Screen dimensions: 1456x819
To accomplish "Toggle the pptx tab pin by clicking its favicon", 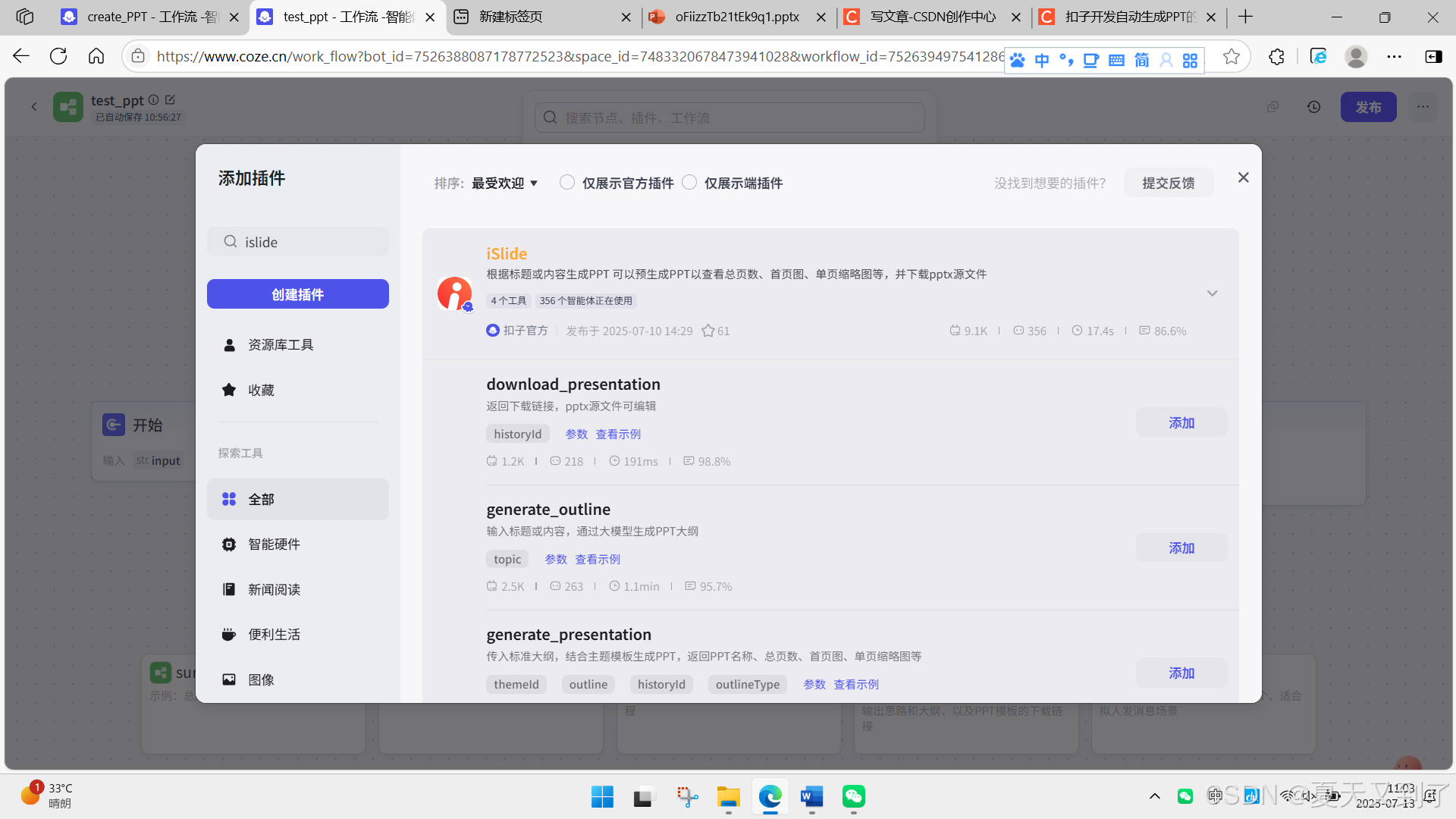I will (657, 17).
